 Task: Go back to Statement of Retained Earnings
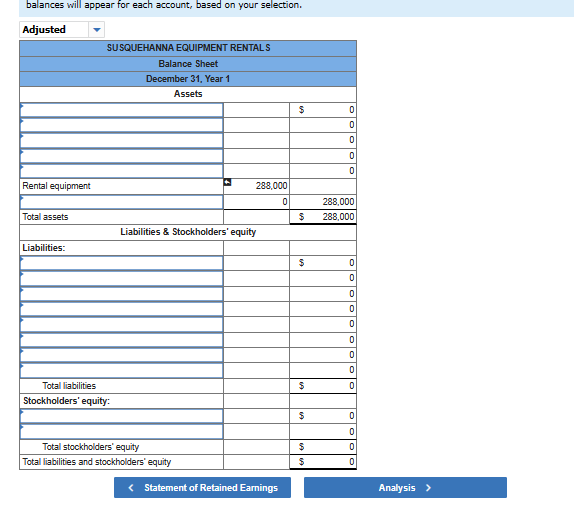(x=202, y=487)
